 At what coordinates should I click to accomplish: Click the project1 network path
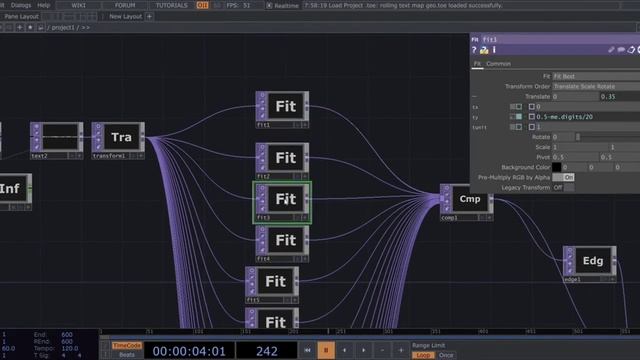click(x=63, y=27)
